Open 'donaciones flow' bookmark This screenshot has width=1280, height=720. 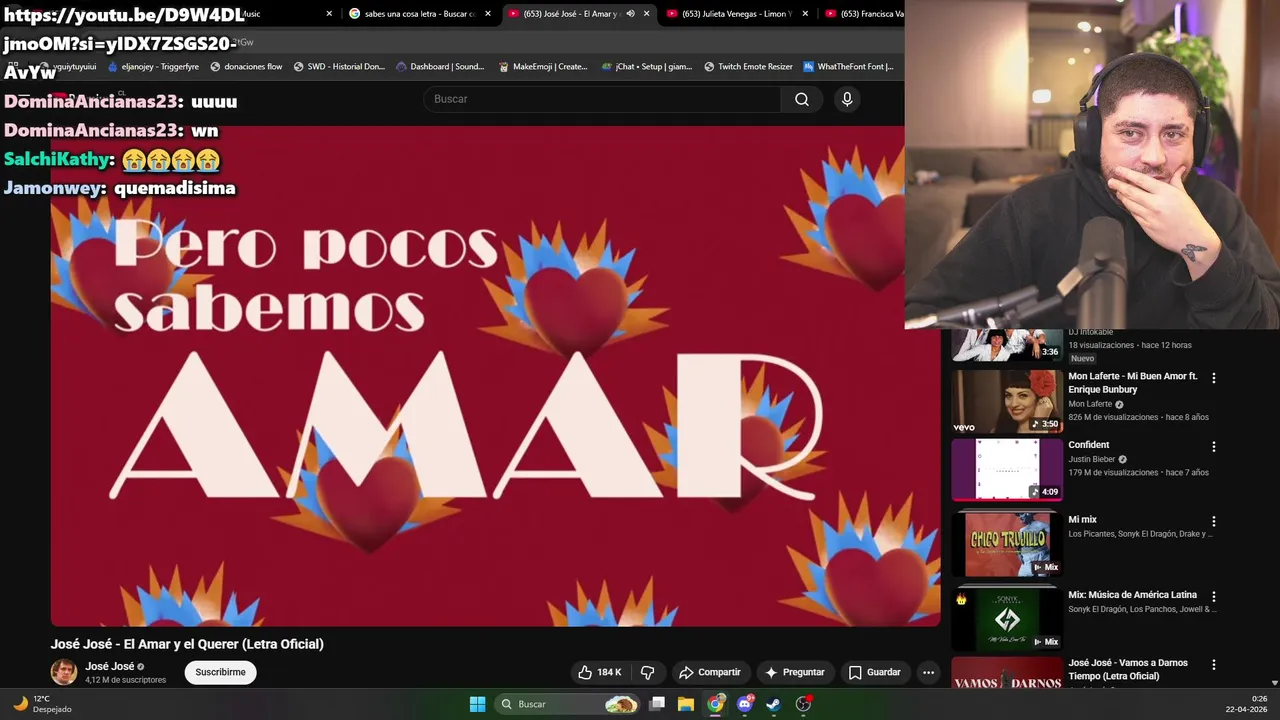246,67
